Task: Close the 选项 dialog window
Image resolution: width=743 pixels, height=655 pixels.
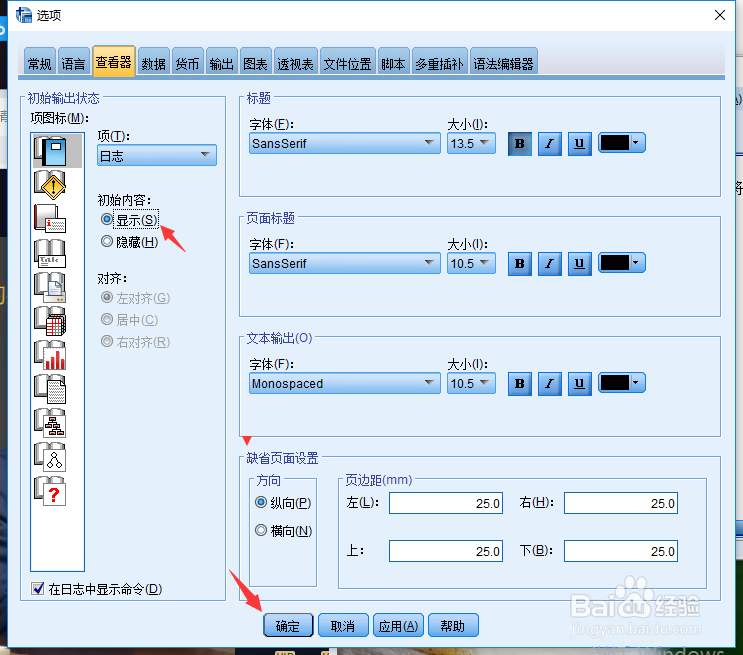Action: pyautogui.click(x=720, y=15)
